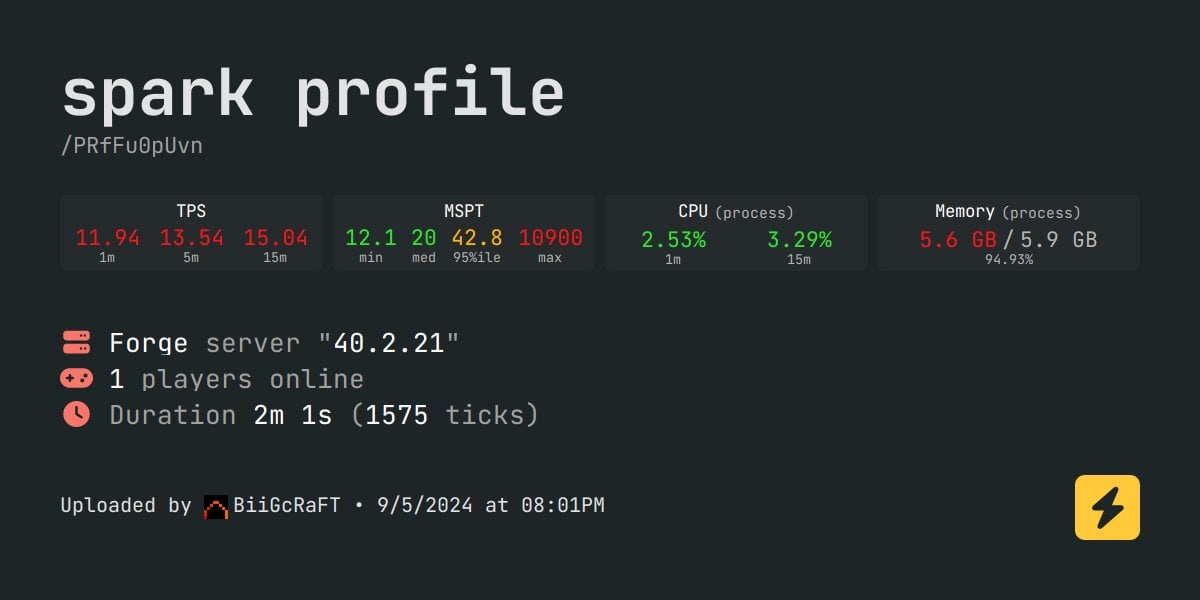Click the game controller players icon
The image size is (1200, 600).
77,379
